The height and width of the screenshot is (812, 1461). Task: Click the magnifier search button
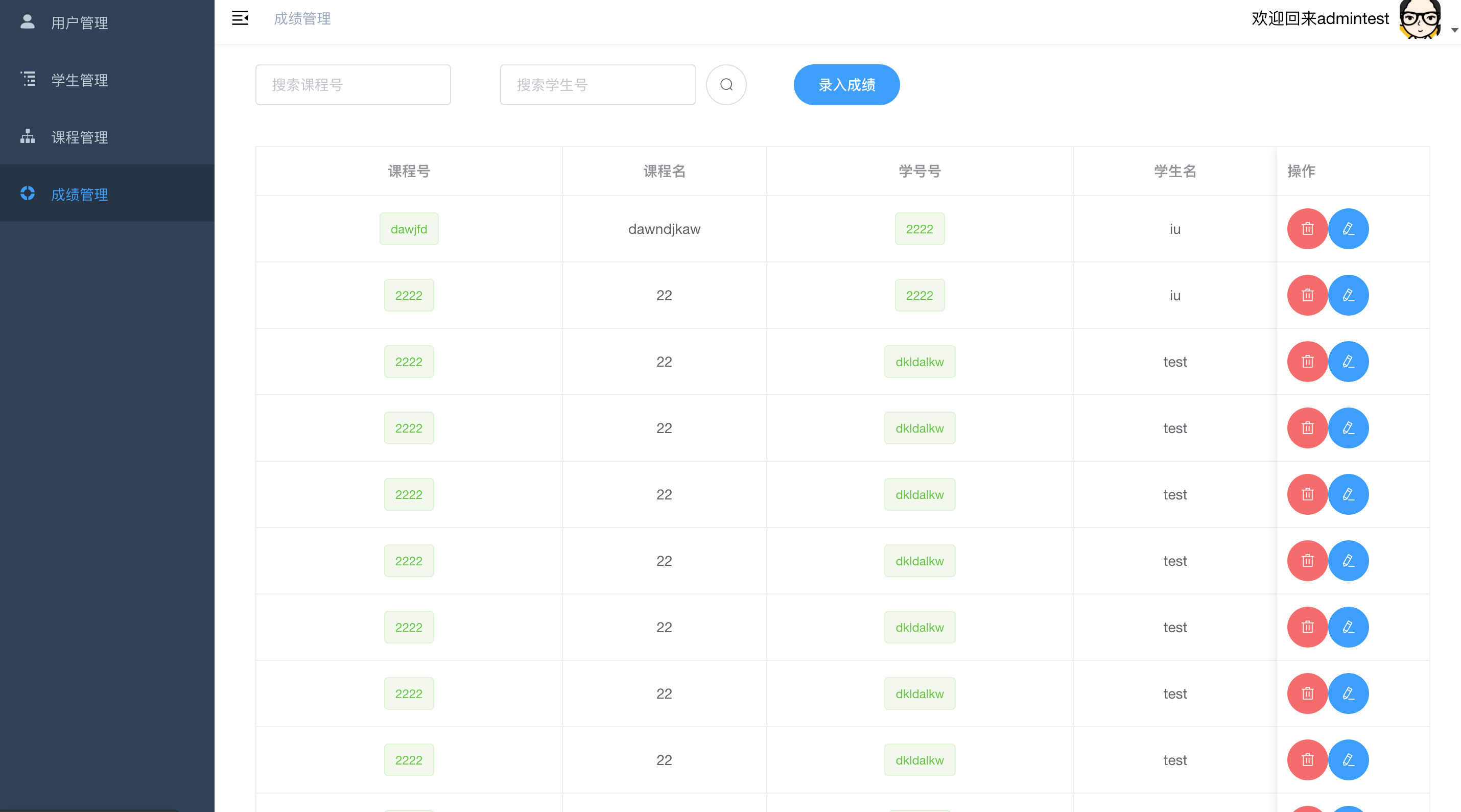[726, 85]
